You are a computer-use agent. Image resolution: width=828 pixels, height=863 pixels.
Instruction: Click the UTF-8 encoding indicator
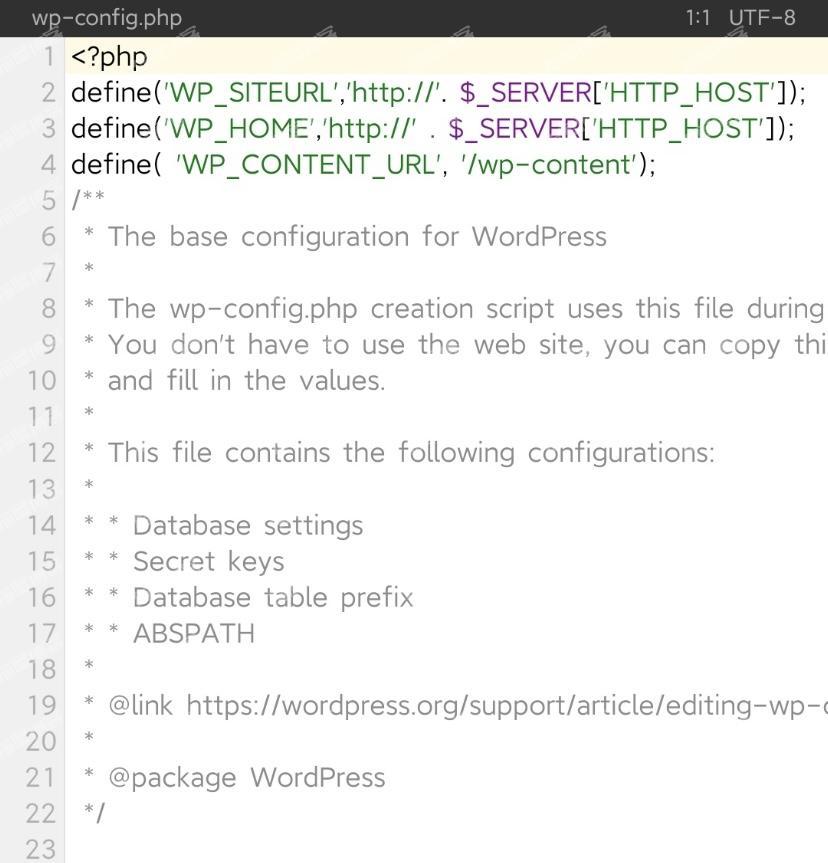click(x=762, y=18)
